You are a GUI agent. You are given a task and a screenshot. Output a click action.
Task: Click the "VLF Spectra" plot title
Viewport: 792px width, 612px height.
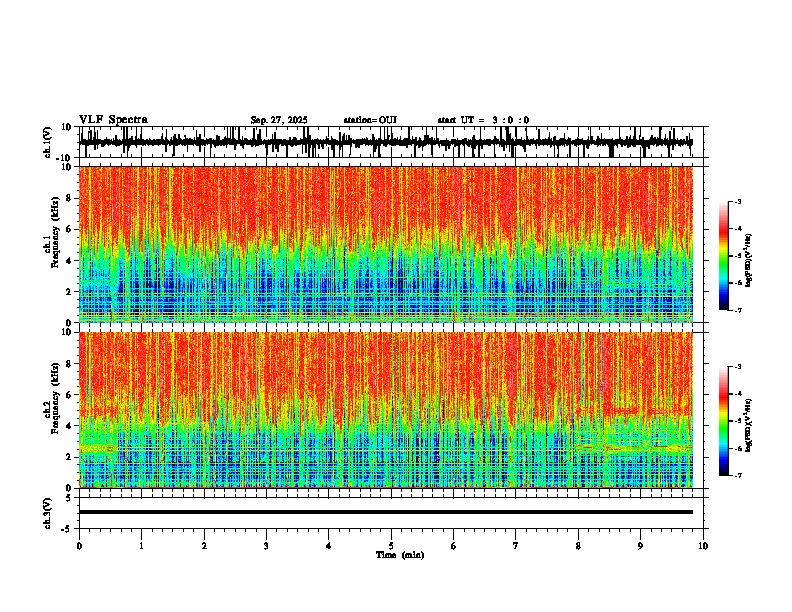point(113,120)
